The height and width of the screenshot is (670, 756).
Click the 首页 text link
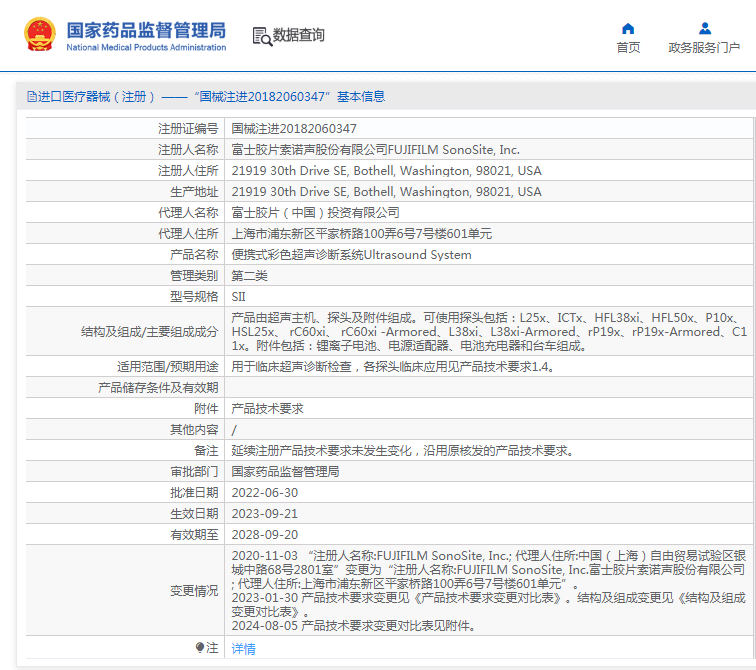[x=628, y=47]
